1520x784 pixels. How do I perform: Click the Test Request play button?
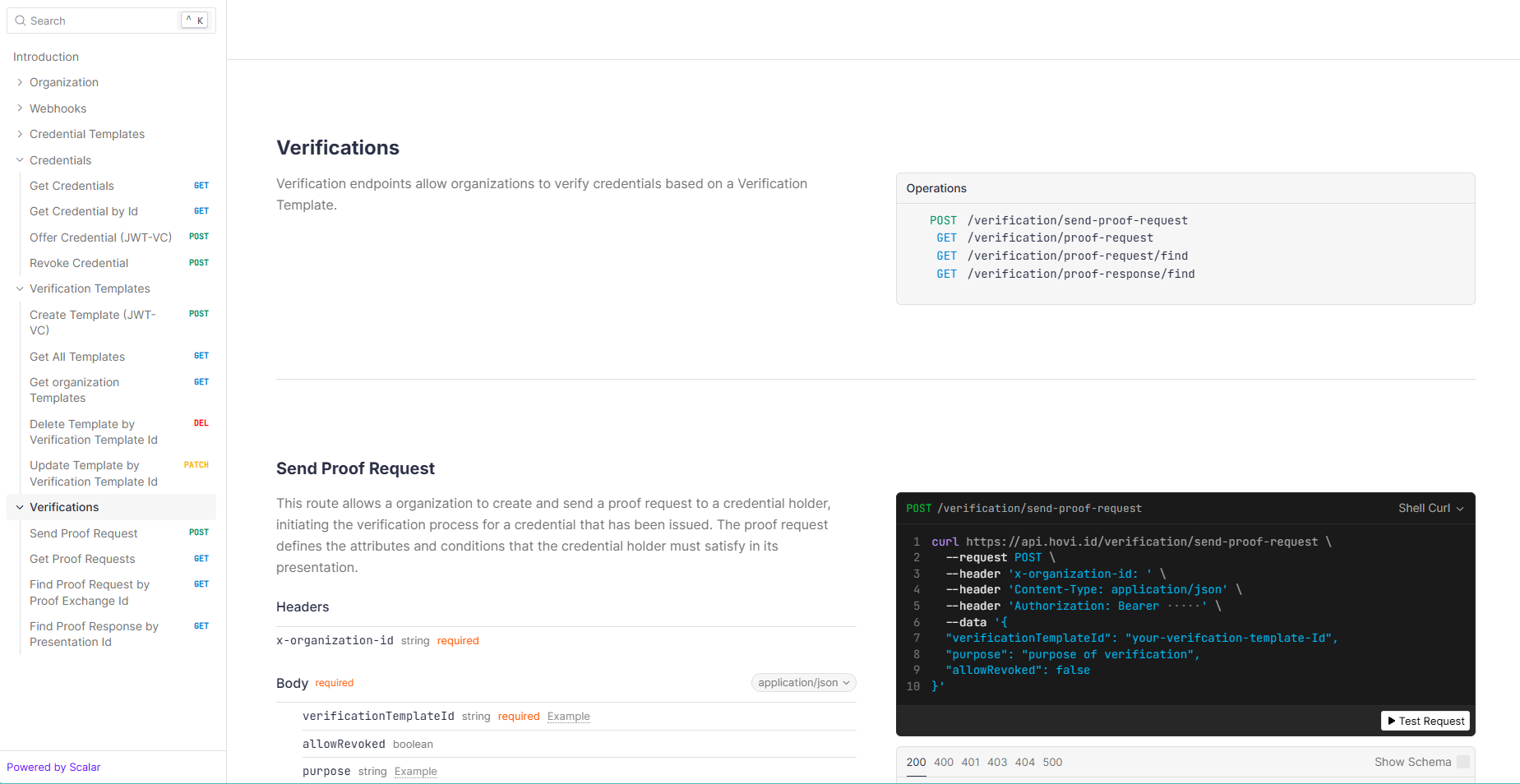[x=1425, y=721]
